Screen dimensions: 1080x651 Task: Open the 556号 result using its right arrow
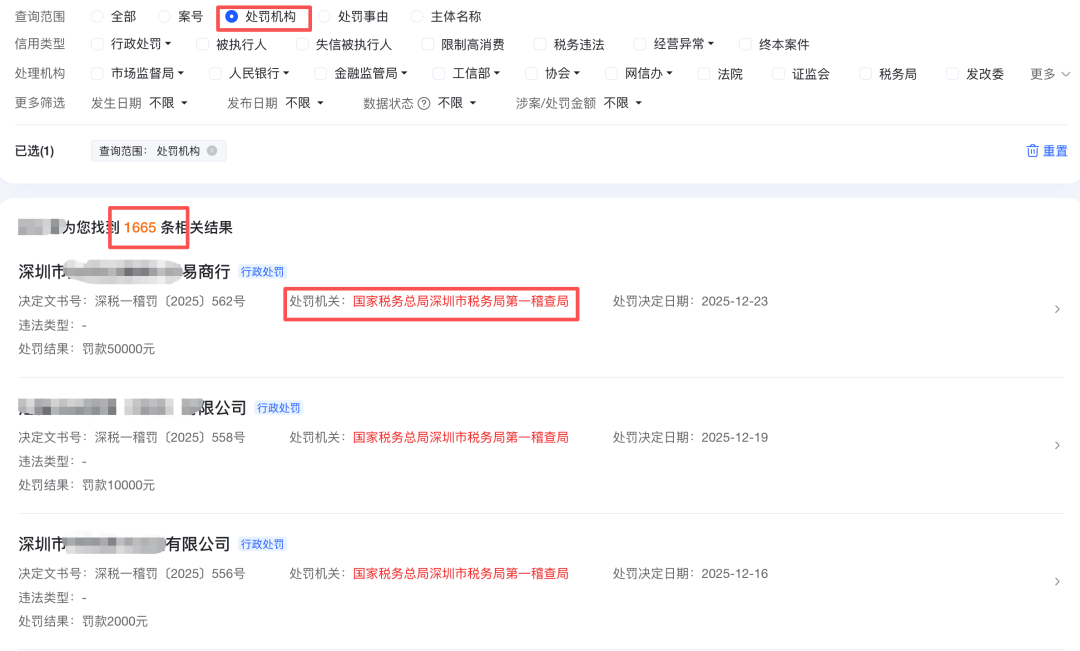tap(1057, 582)
